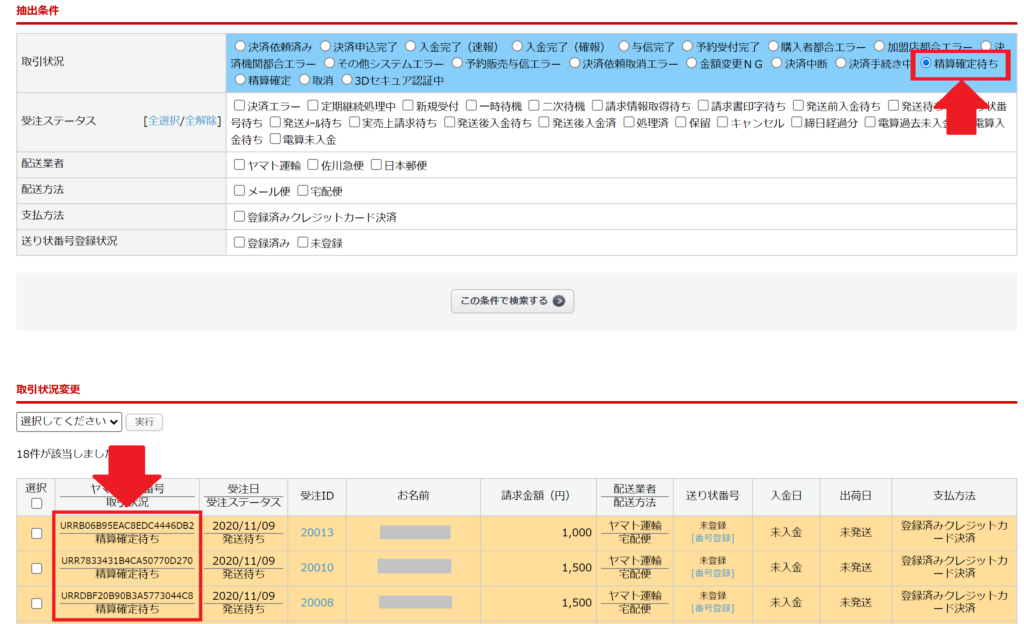Screen dimensions: 1024x624
Task: Open order ID 20013 link
Action: (x=317, y=533)
